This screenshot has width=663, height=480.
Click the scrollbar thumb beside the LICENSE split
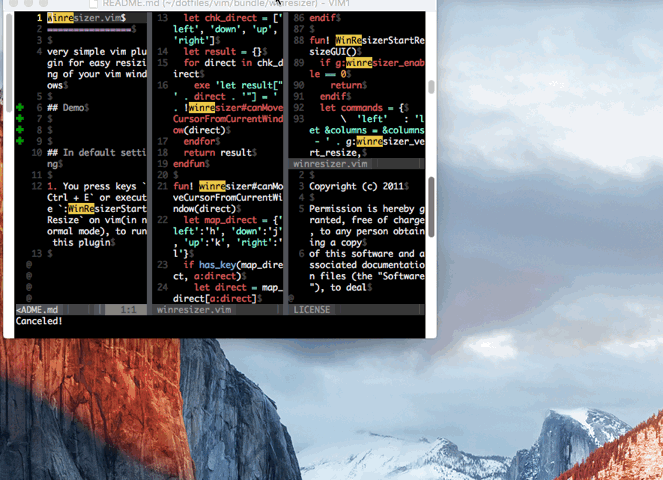tap(431, 207)
